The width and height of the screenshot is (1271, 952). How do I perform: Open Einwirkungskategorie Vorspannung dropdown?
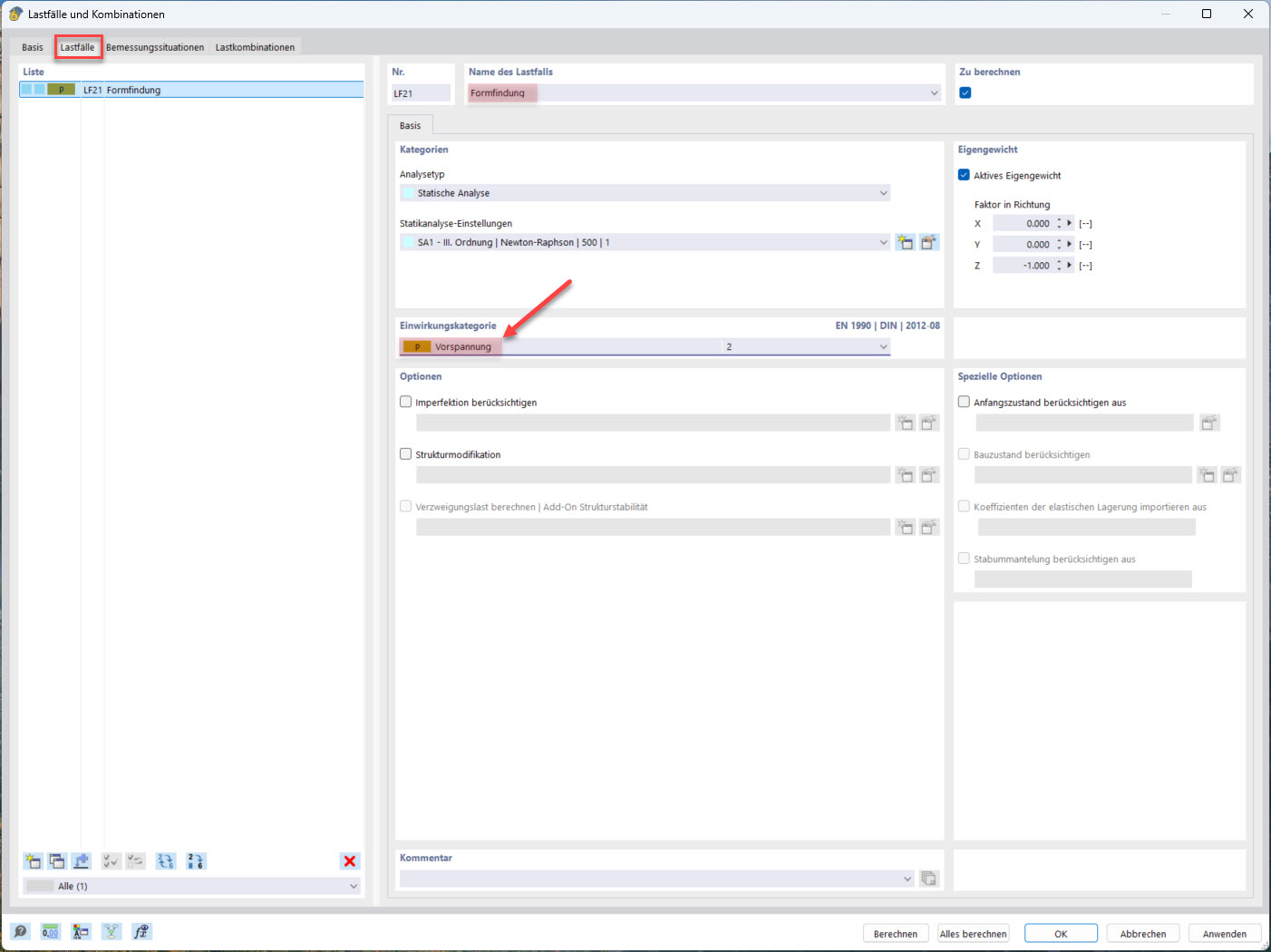coord(883,346)
